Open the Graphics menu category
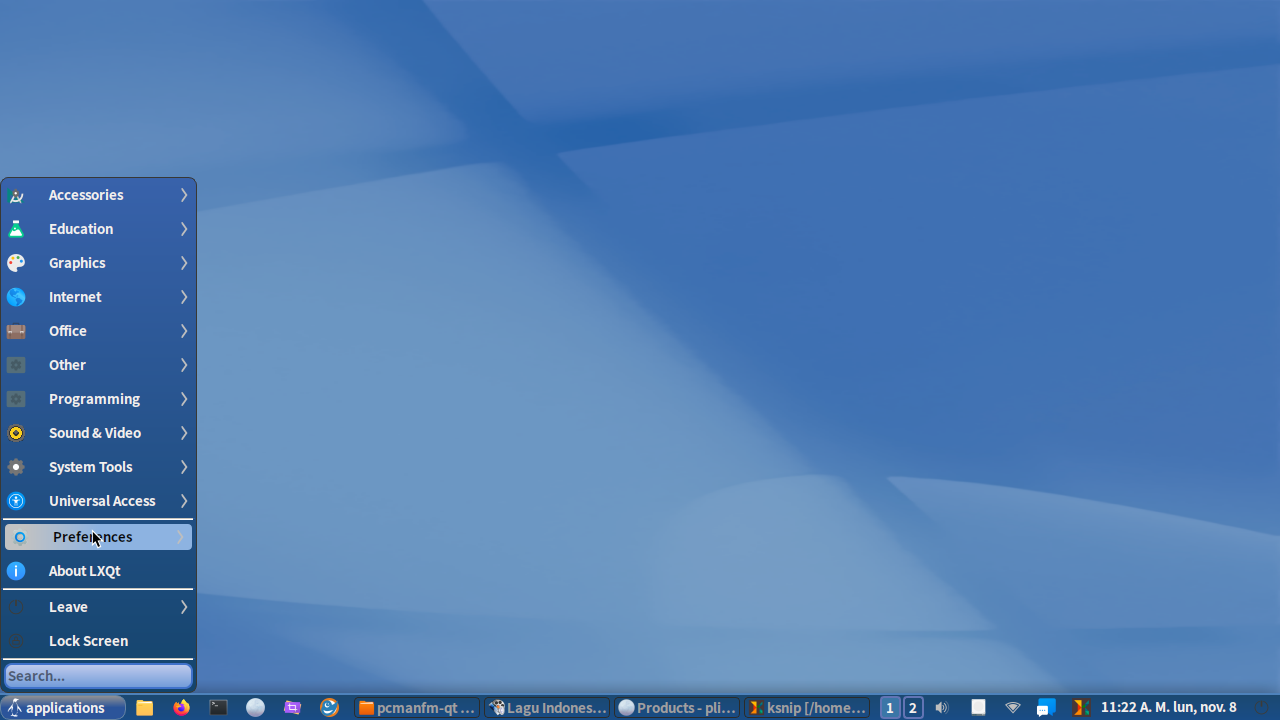The image size is (1280, 720). [x=98, y=263]
